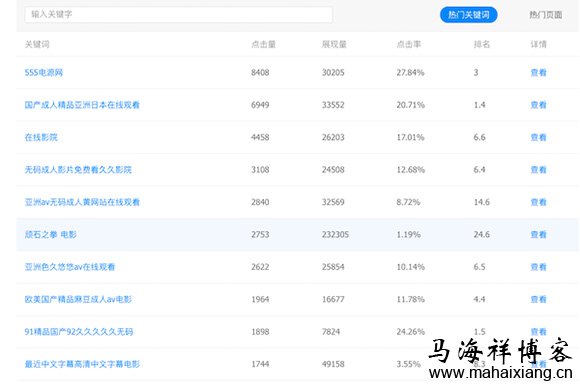Click 查看 for 在线影院
This screenshot has width=580, height=390.
click(538, 137)
